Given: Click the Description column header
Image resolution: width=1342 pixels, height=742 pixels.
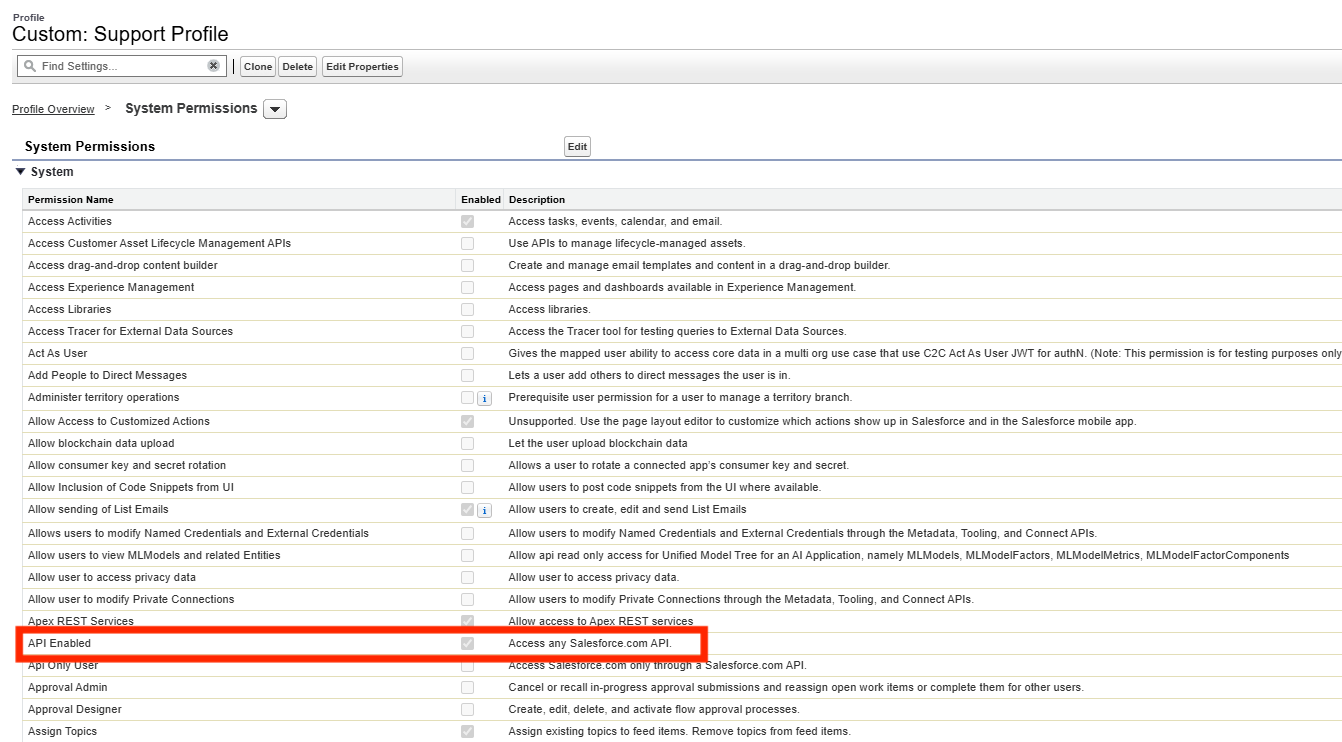Looking at the screenshot, I should coord(537,200).
